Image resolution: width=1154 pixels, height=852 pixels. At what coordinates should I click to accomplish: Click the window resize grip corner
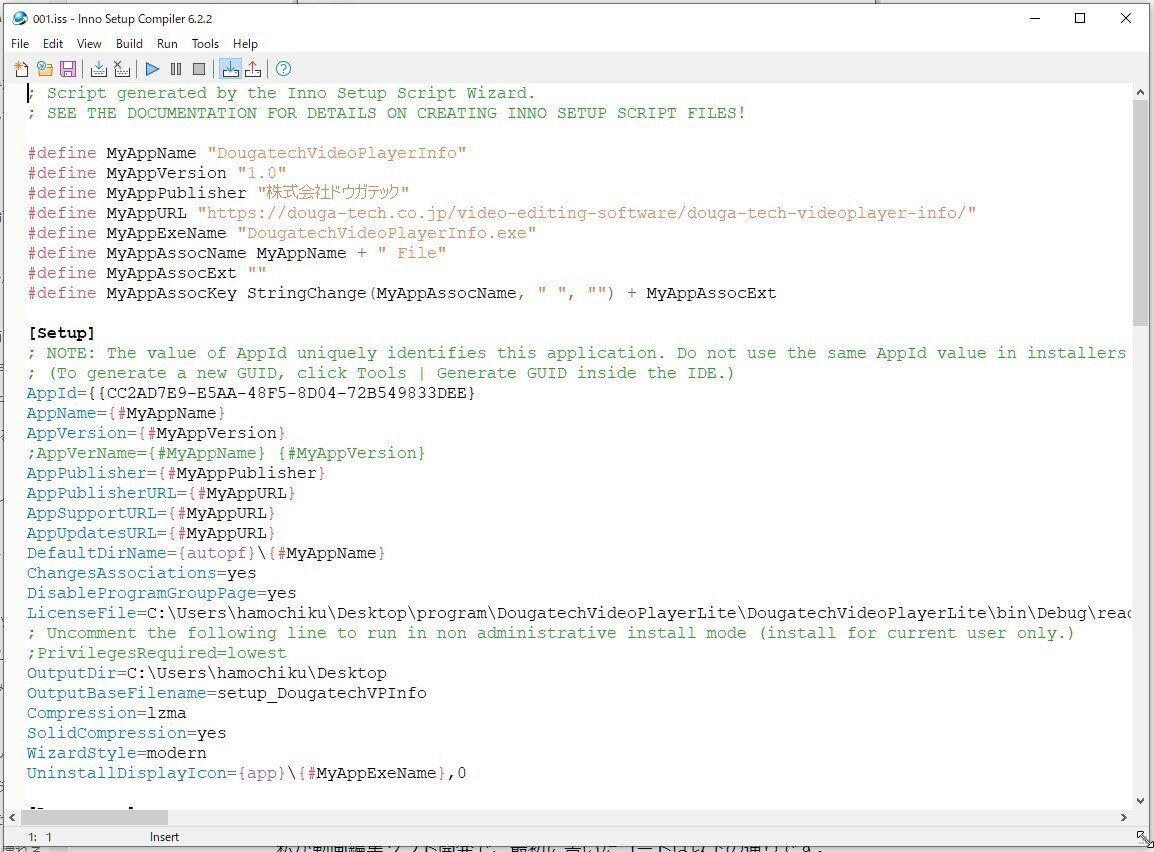[1143, 838]
